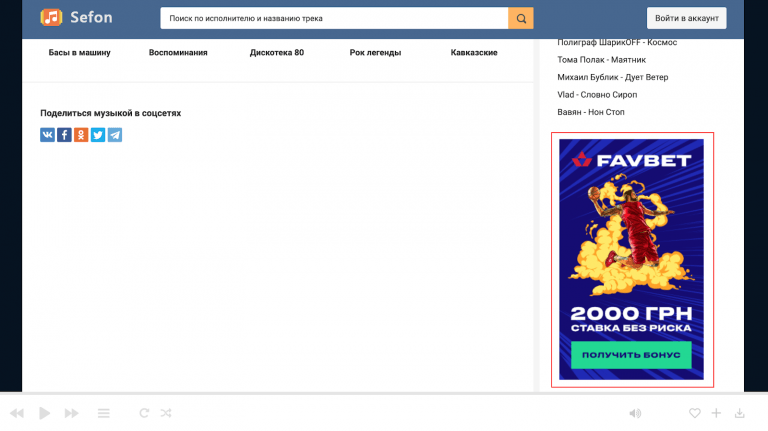
Task: Click the Войти в аккаунт button
Action: pyautogui.click(x=687, y=18)
